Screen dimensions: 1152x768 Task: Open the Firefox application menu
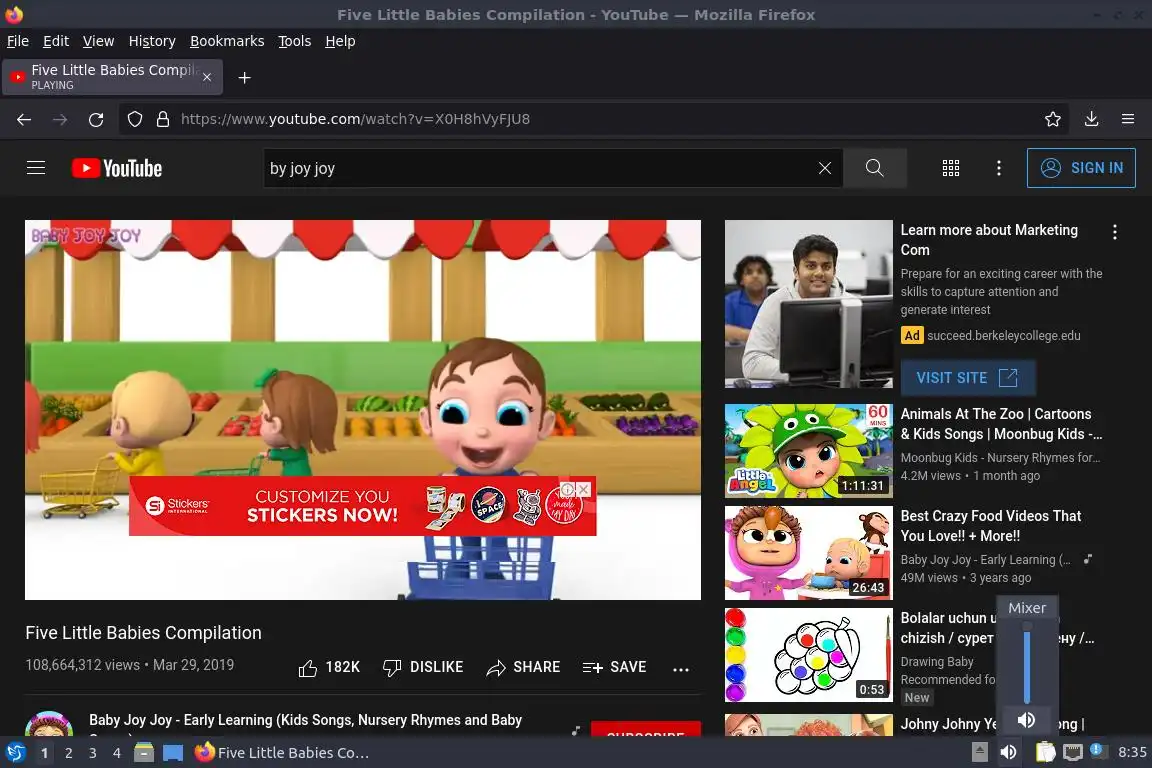1128,119
